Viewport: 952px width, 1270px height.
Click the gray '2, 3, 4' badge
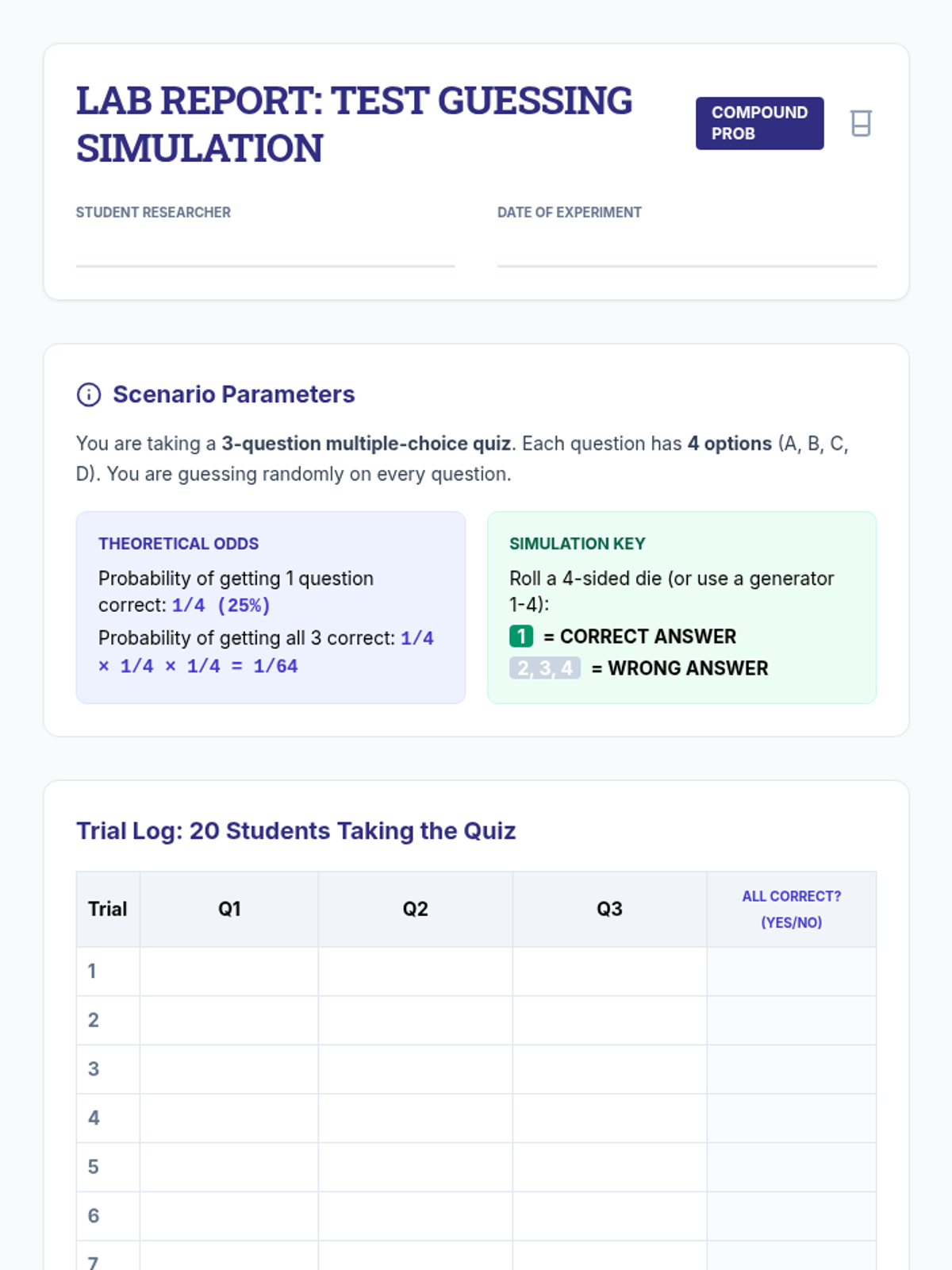coord(545,668)
